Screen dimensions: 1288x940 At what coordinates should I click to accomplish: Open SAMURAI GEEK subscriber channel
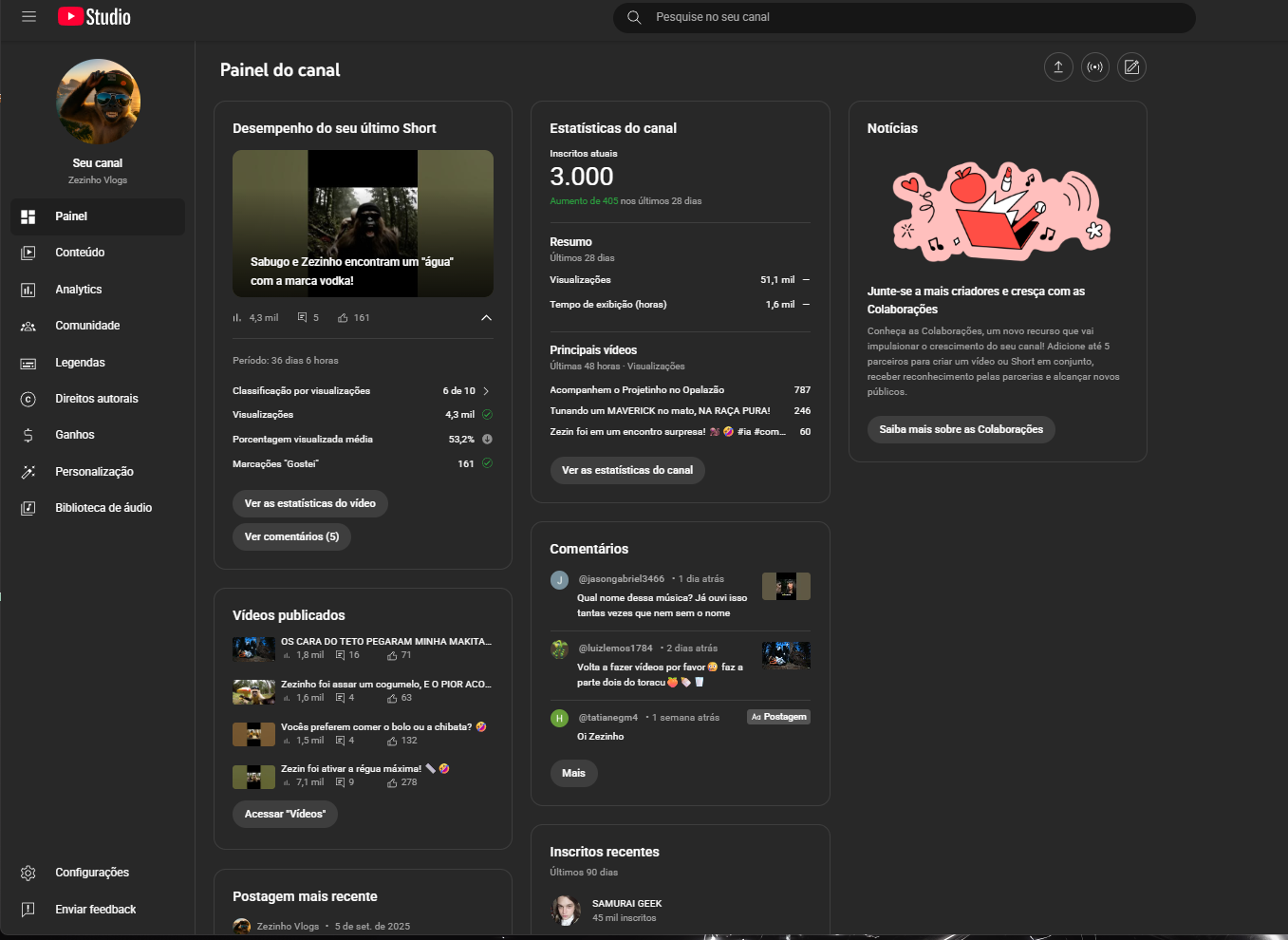click(x=626, y=904)
